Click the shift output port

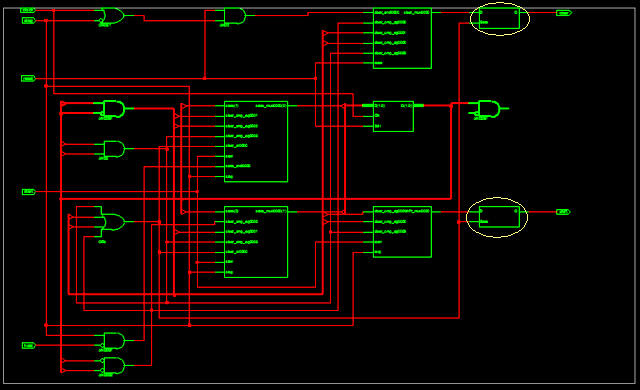tap(563, 212)
